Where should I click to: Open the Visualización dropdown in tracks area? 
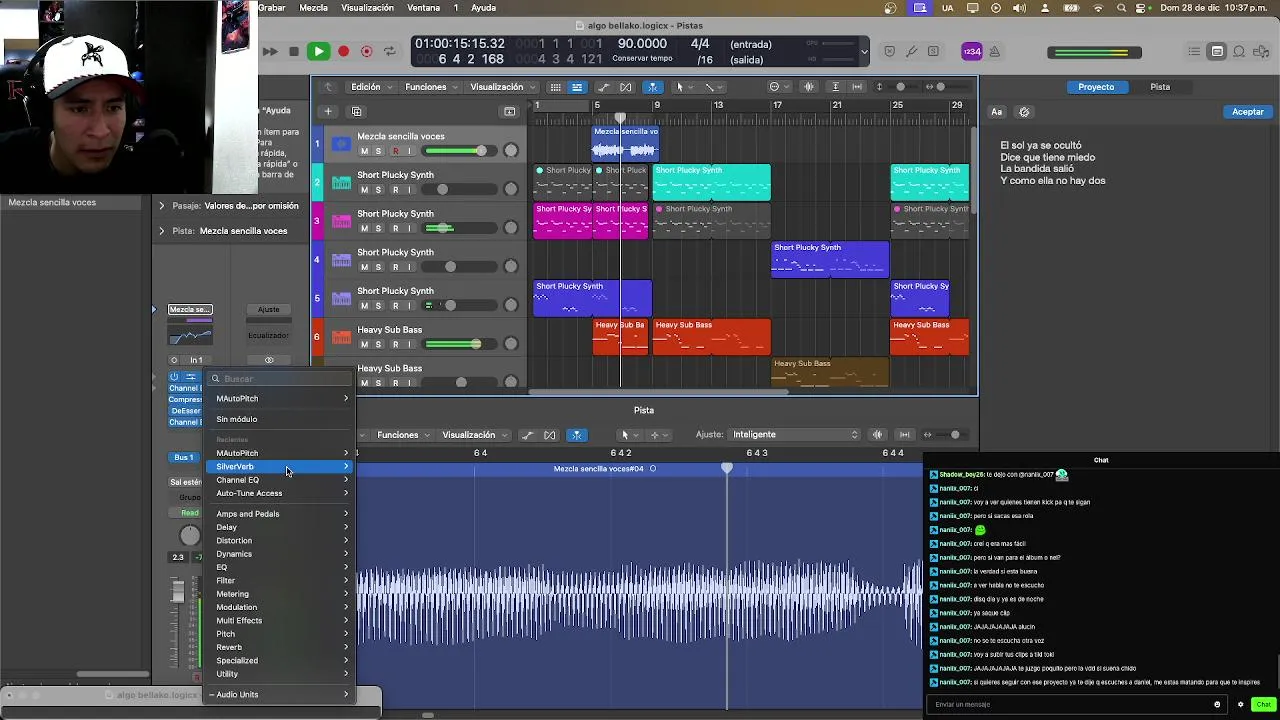tap(502, 87)
